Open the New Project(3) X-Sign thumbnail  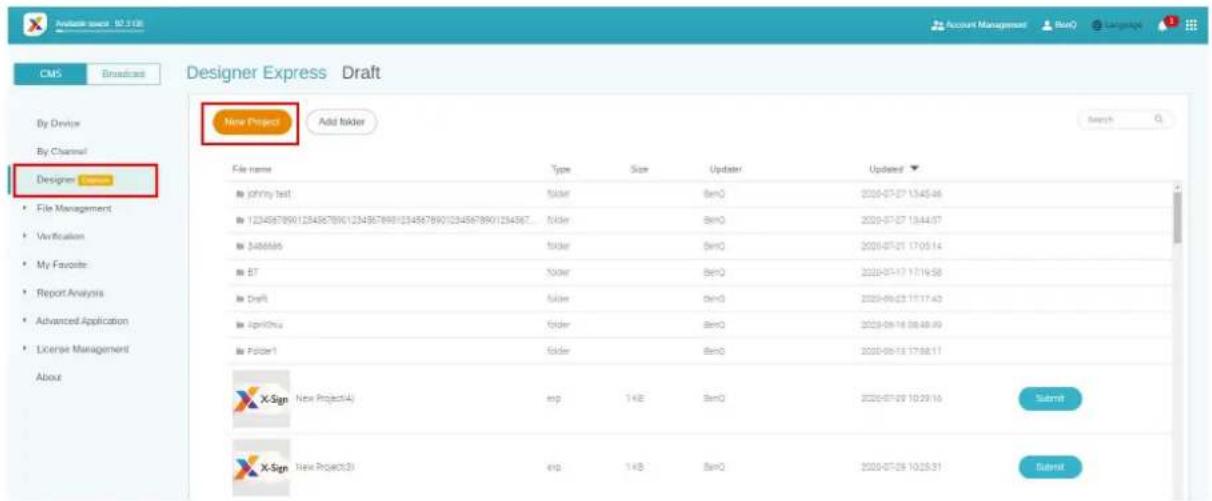(261, 466)
